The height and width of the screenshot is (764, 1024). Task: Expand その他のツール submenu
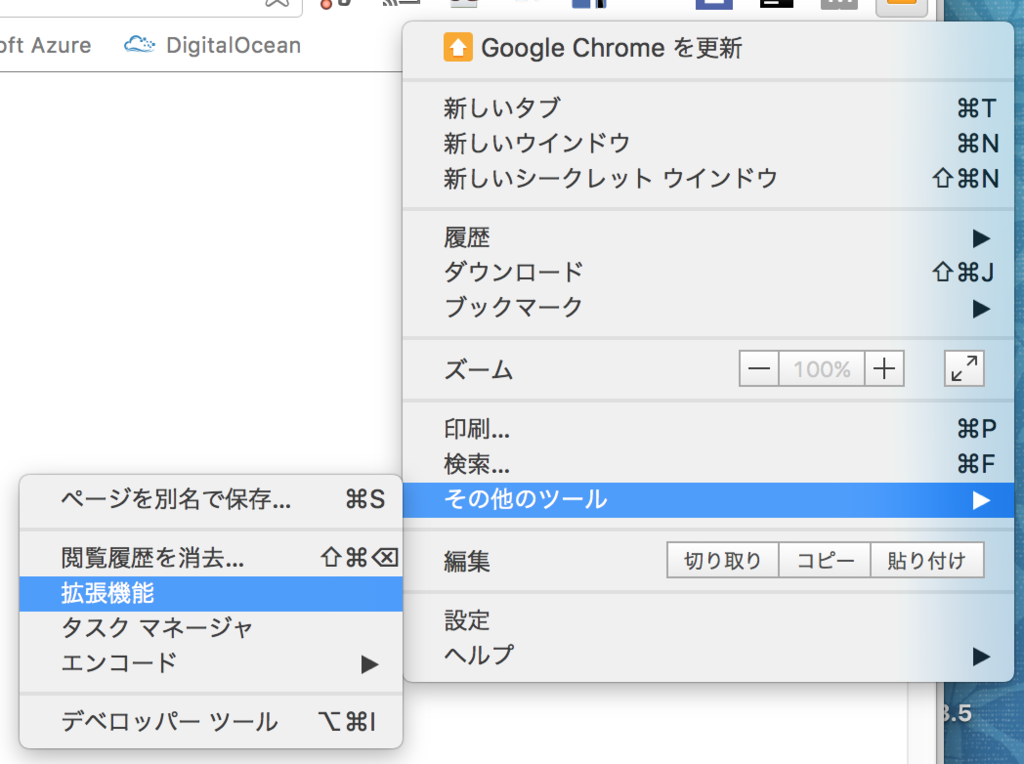point(708,500)
